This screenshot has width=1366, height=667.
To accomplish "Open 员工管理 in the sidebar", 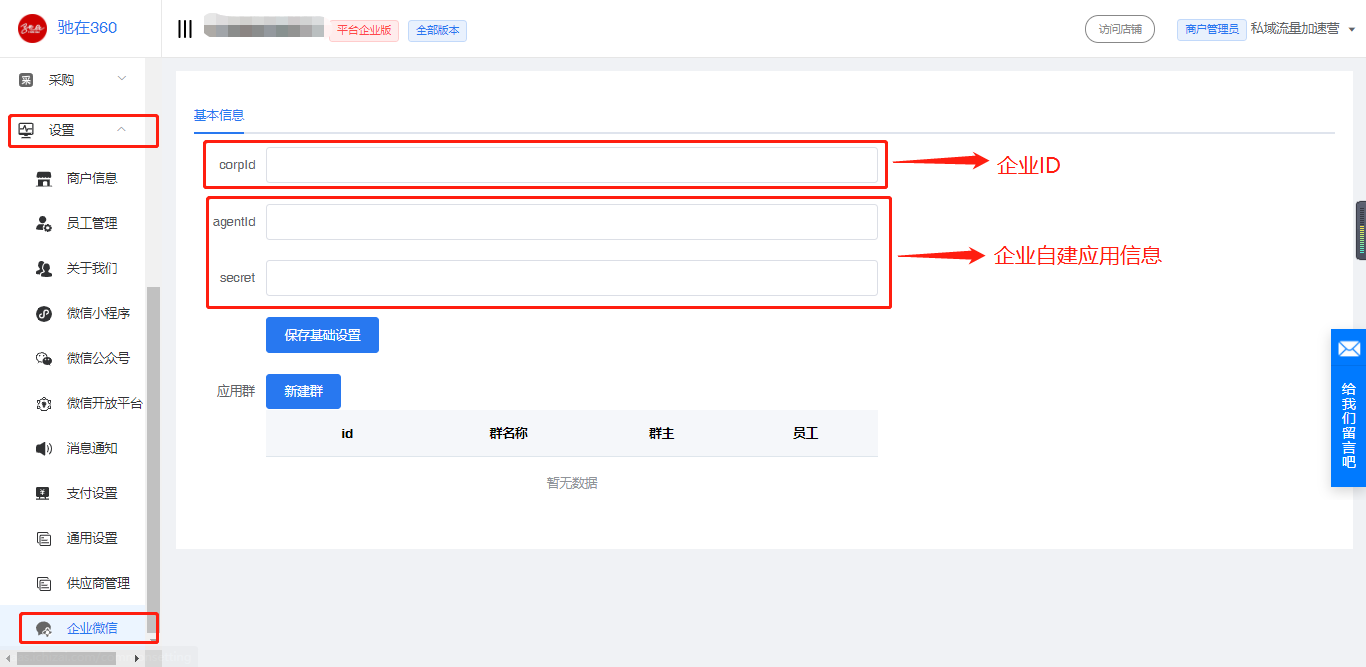I will (92, 224).
